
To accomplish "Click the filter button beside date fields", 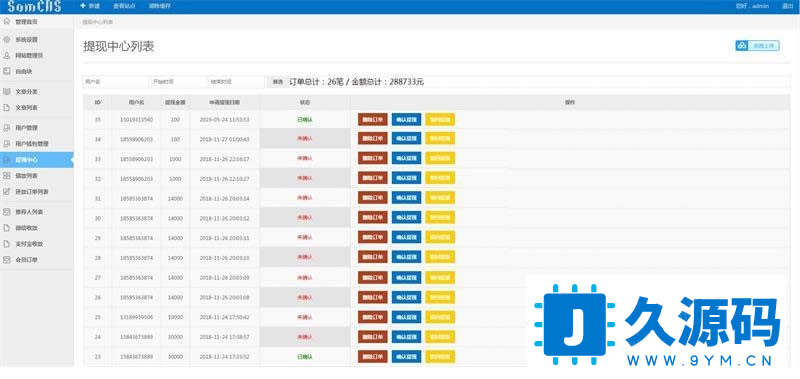I will tap(277, 82).
